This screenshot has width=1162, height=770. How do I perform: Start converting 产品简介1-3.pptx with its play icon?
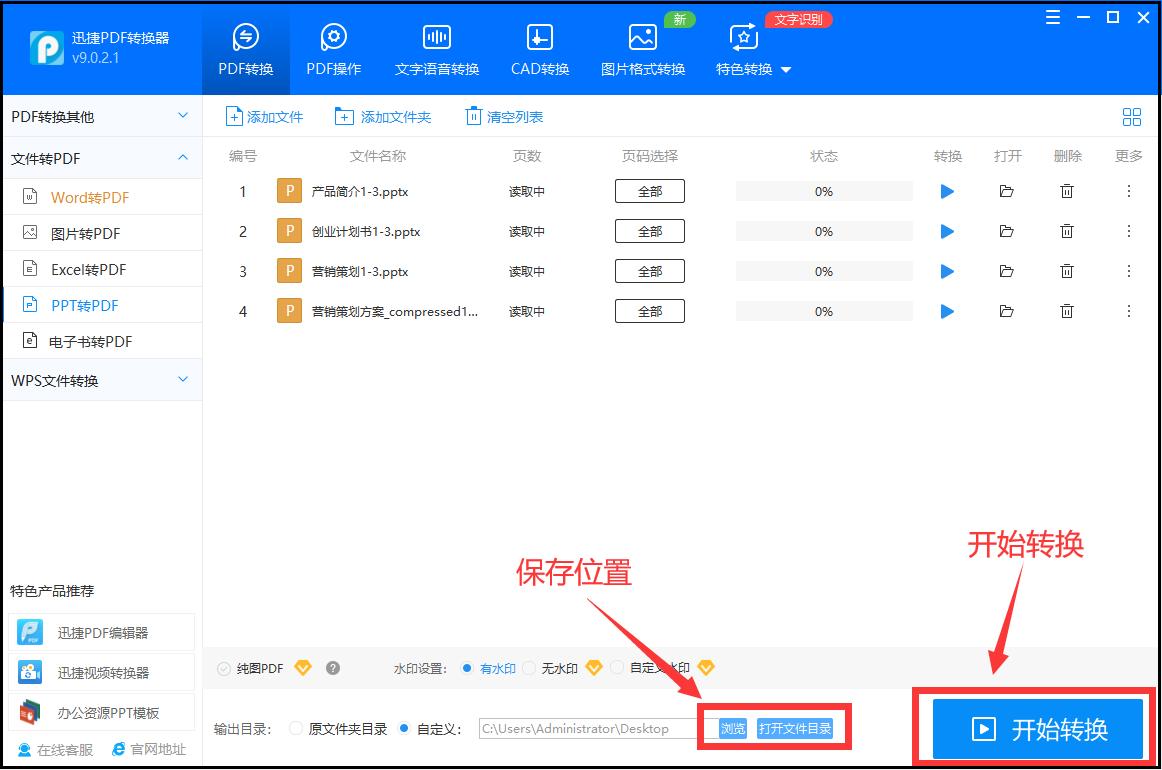(946, 191)
